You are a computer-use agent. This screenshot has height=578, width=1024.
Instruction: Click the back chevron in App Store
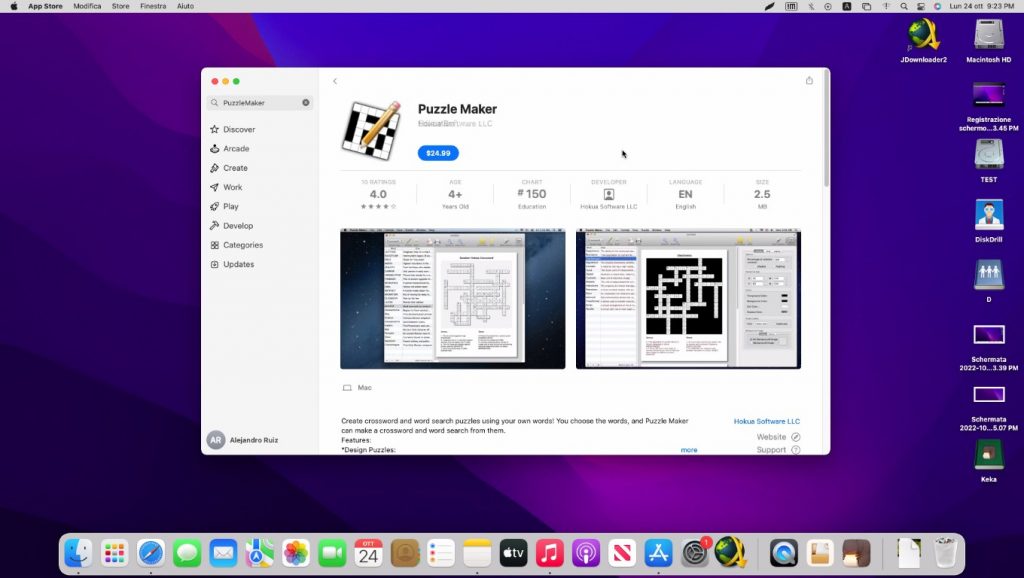[x=335, y=81]
